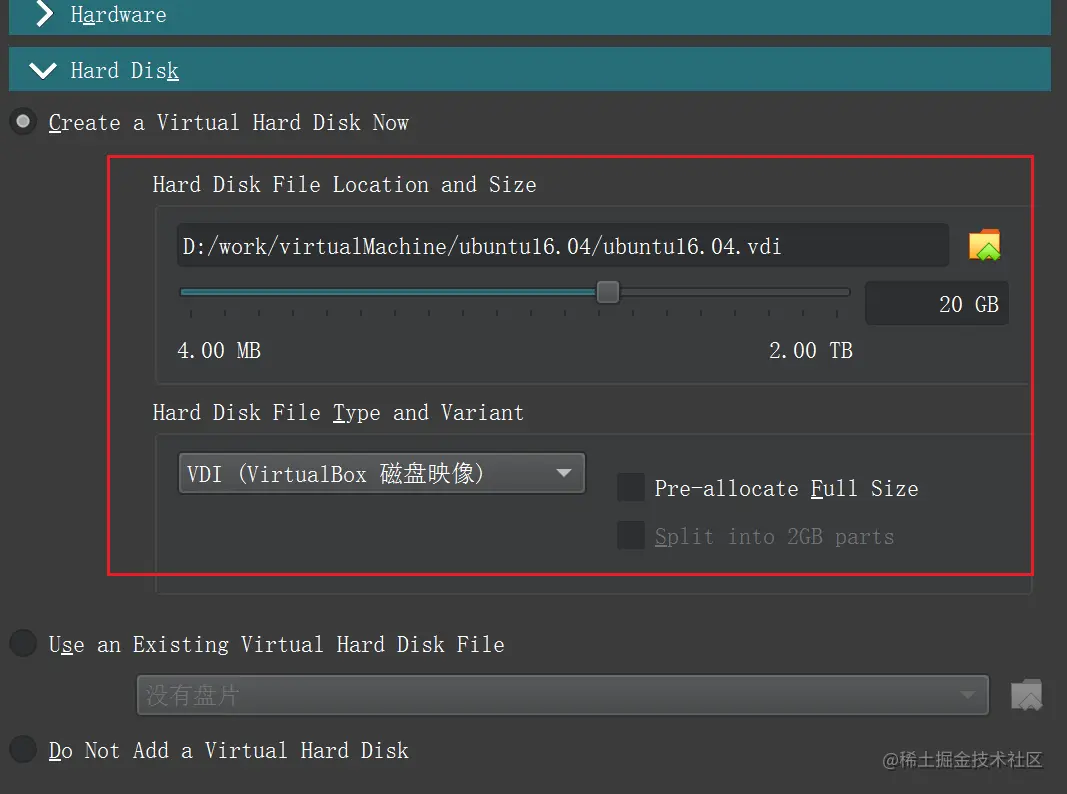Collapse the Hard Disk section chevron
The image size is (1067, 794).
[x=43, y=70]
